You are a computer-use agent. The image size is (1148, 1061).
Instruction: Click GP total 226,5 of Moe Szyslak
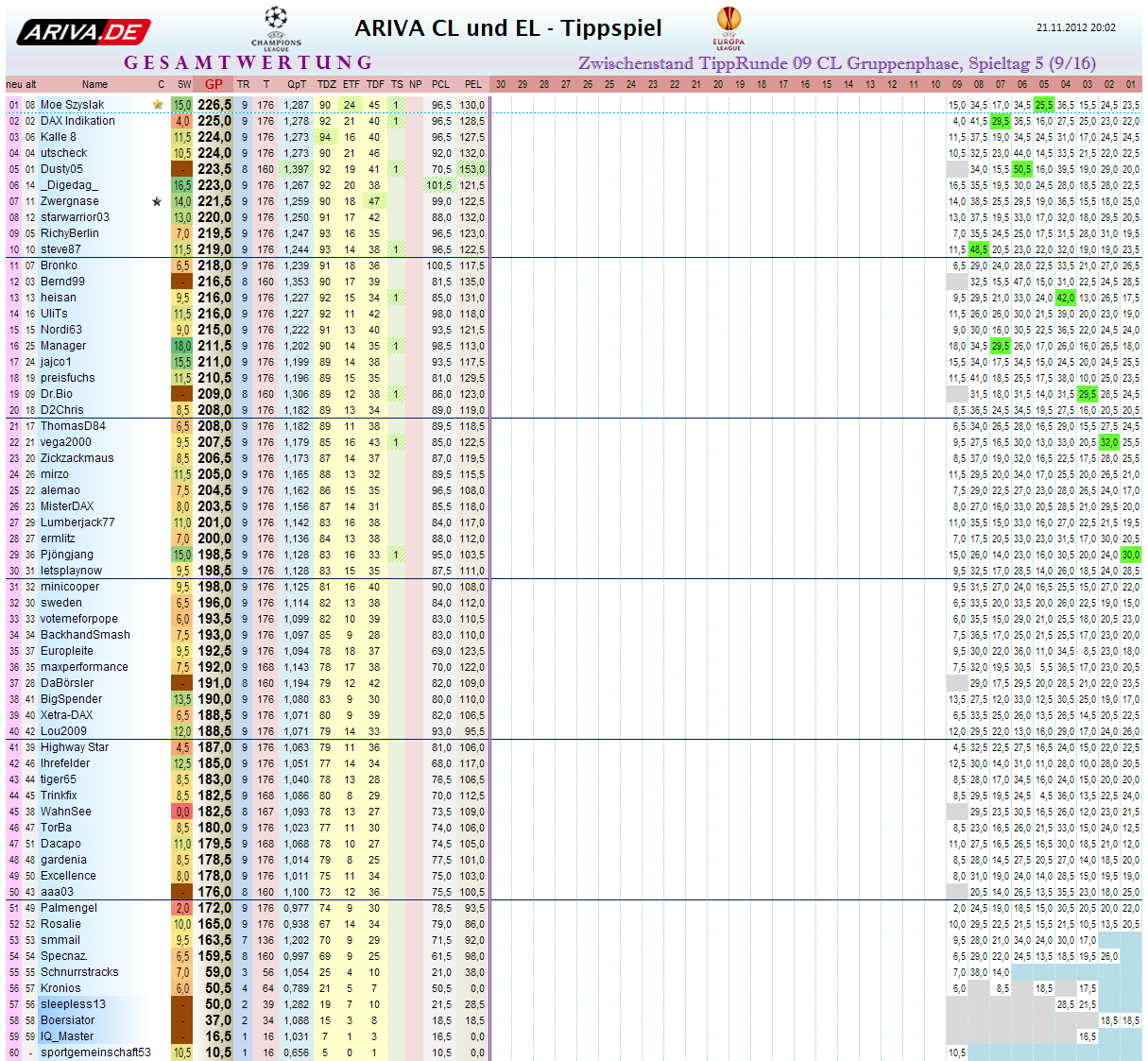(214, 105)
